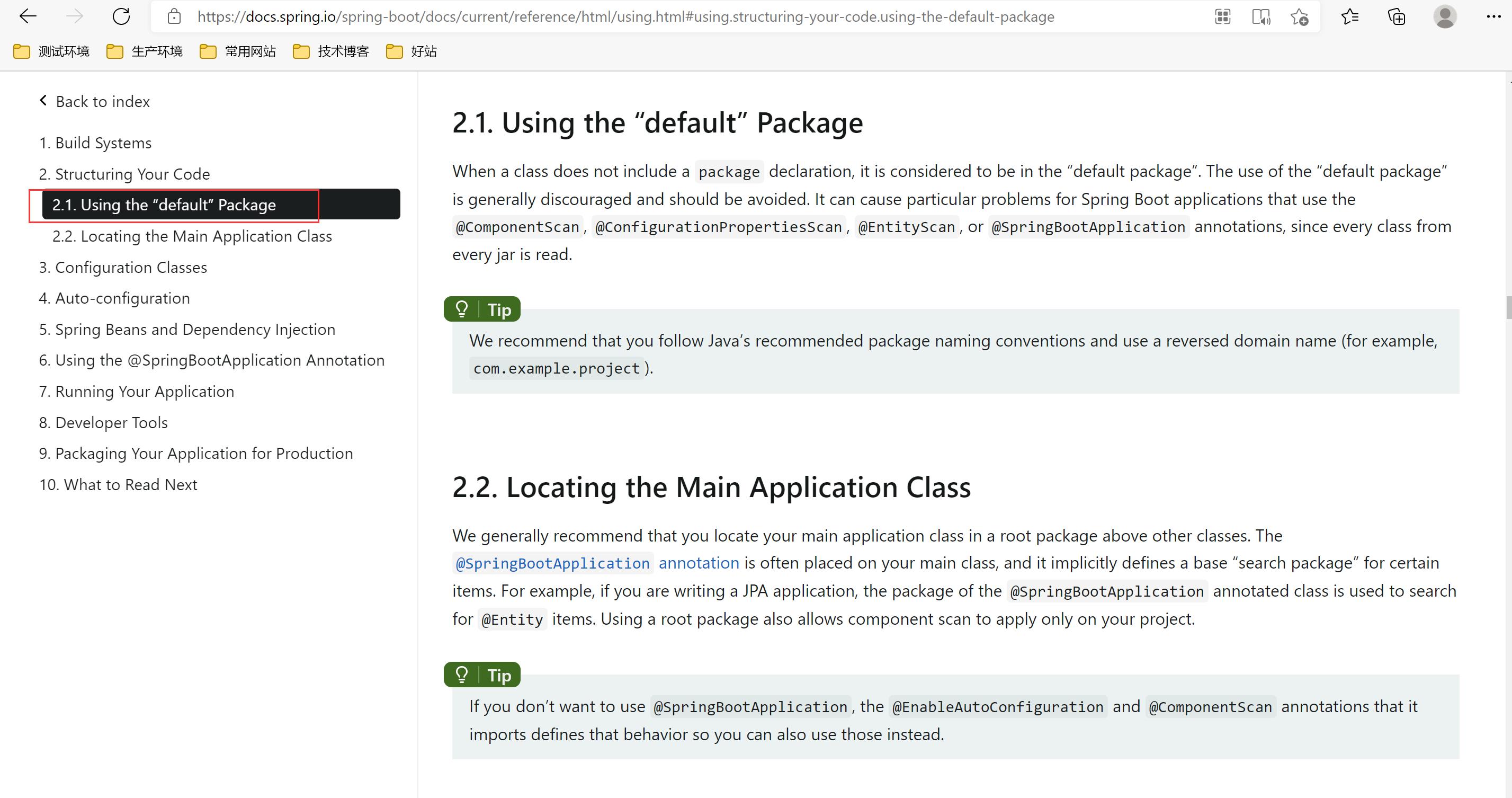The image size is (1512, 798).
Task: Open the user profile avatar
Action: (x=1445, y=16)
